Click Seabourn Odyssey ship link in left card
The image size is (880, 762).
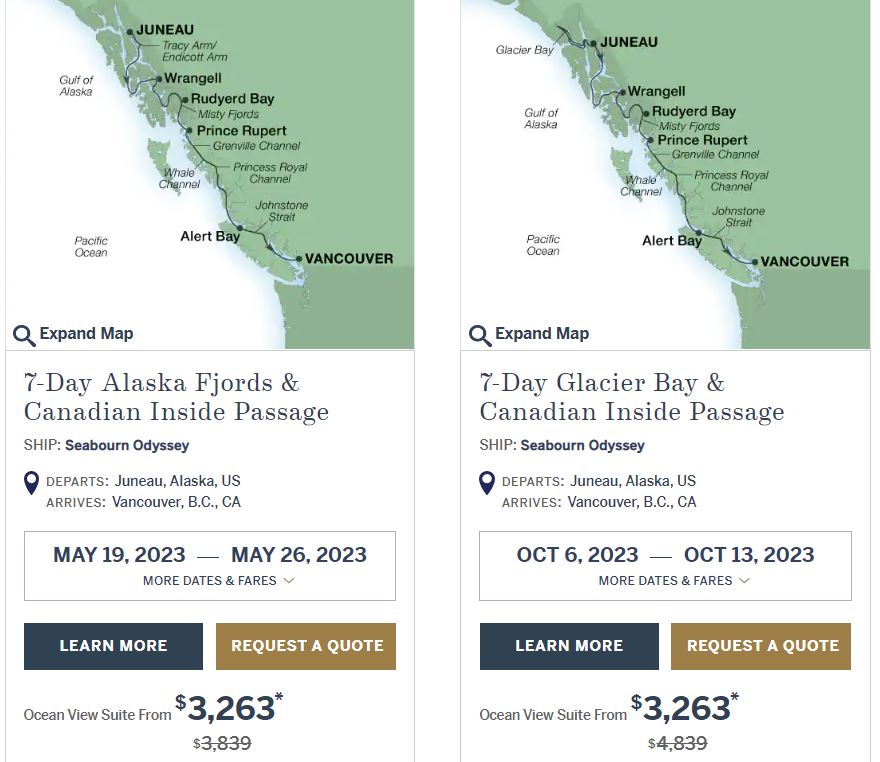point(127,446)
